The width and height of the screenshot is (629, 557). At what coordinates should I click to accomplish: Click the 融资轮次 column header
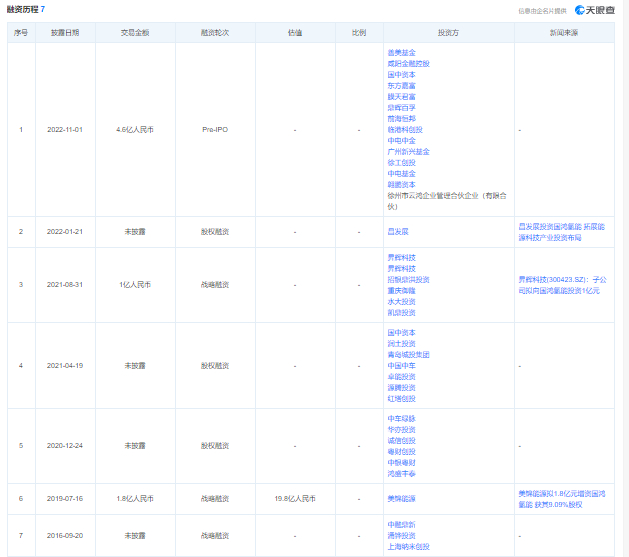pos(215,33)
